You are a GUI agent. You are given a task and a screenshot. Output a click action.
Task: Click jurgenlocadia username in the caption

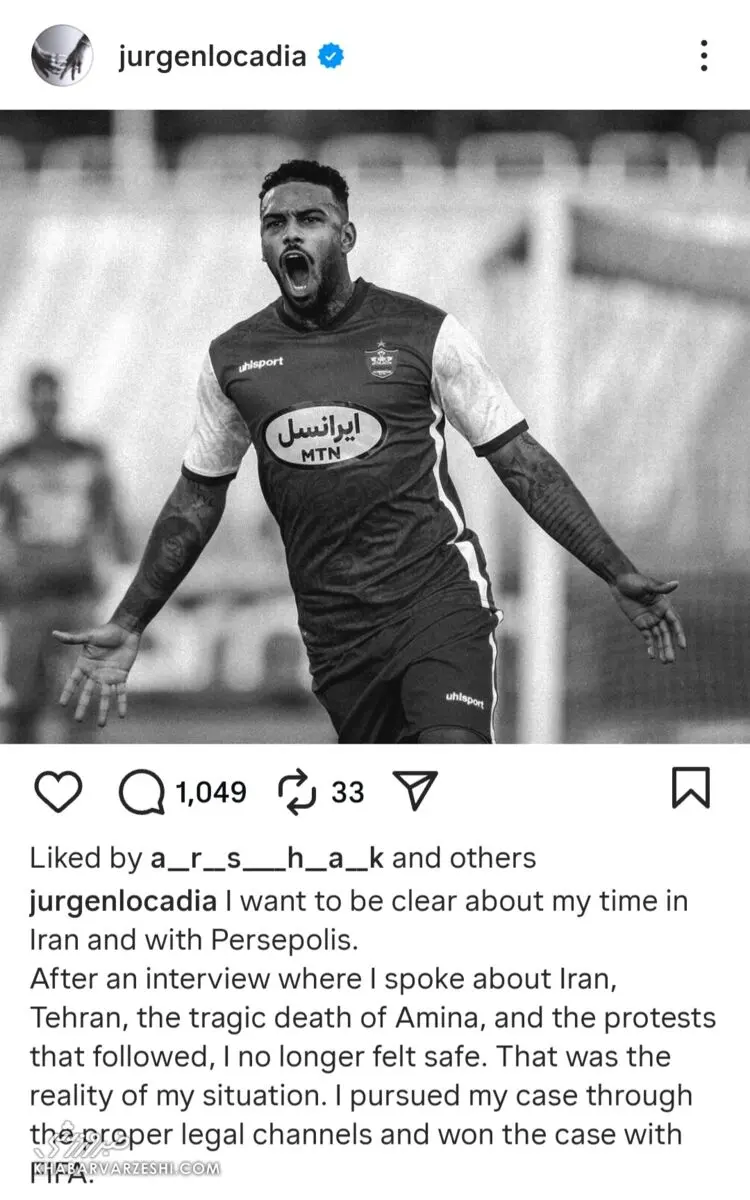coord(122,901)
